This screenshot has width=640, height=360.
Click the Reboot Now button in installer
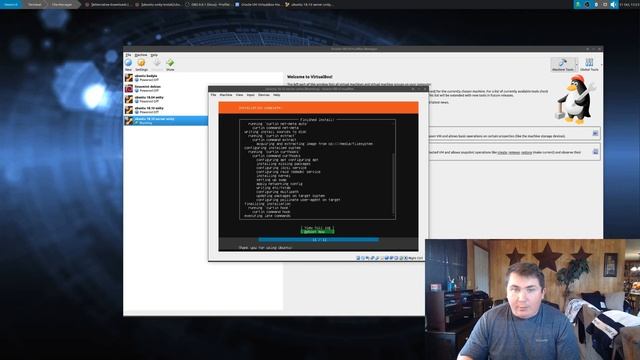[x=318, y=232]
